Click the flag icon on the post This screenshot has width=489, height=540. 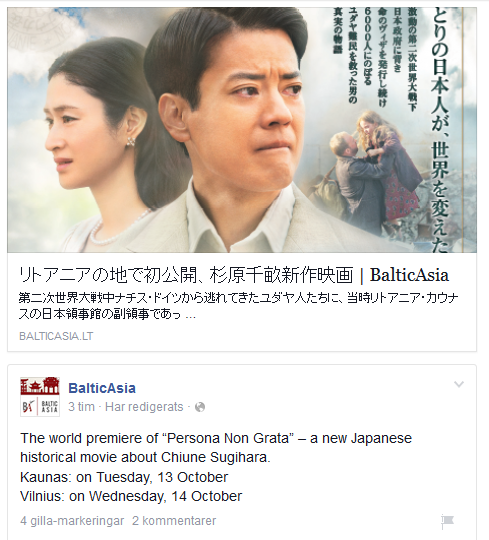[x=447, y=522]
